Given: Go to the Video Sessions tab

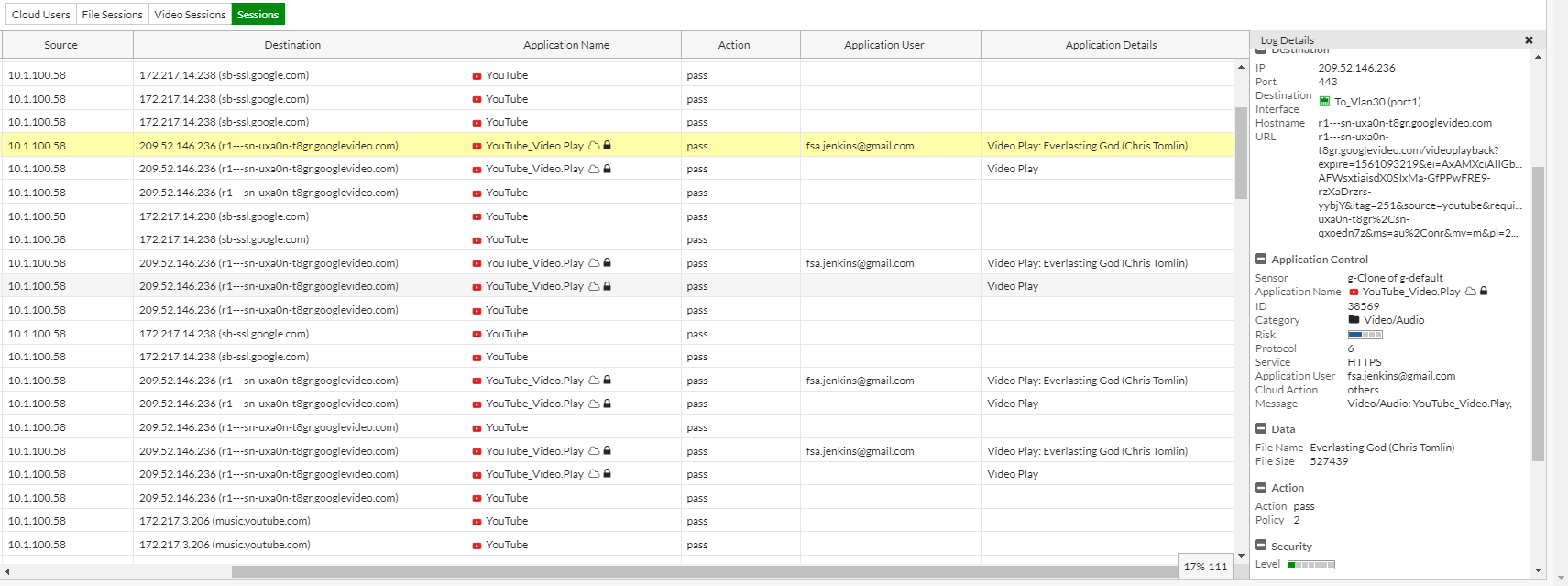Looking at the screenshot, I should pos(190,15).
